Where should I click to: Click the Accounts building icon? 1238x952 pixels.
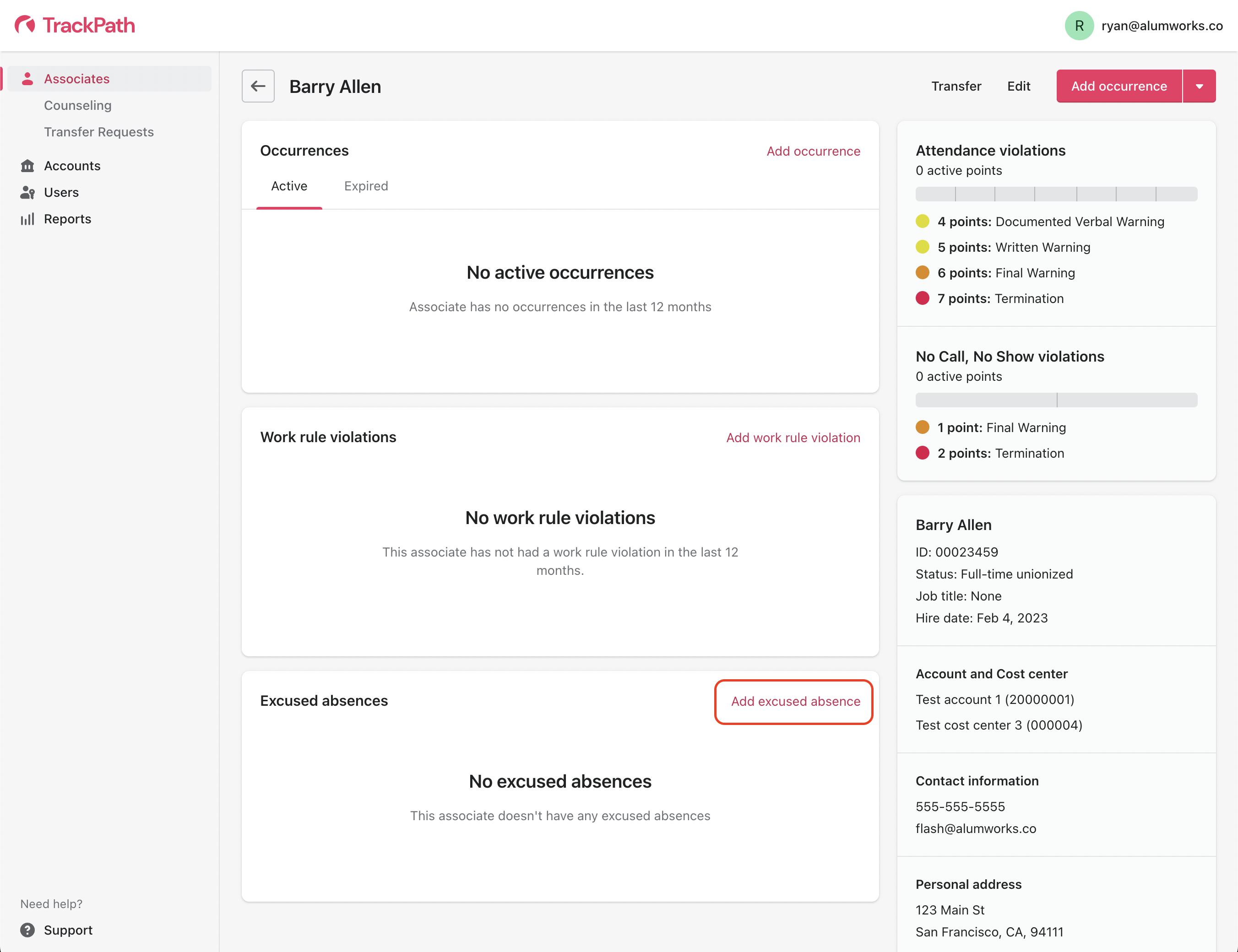pyautogui.click(x=27, y=166)
